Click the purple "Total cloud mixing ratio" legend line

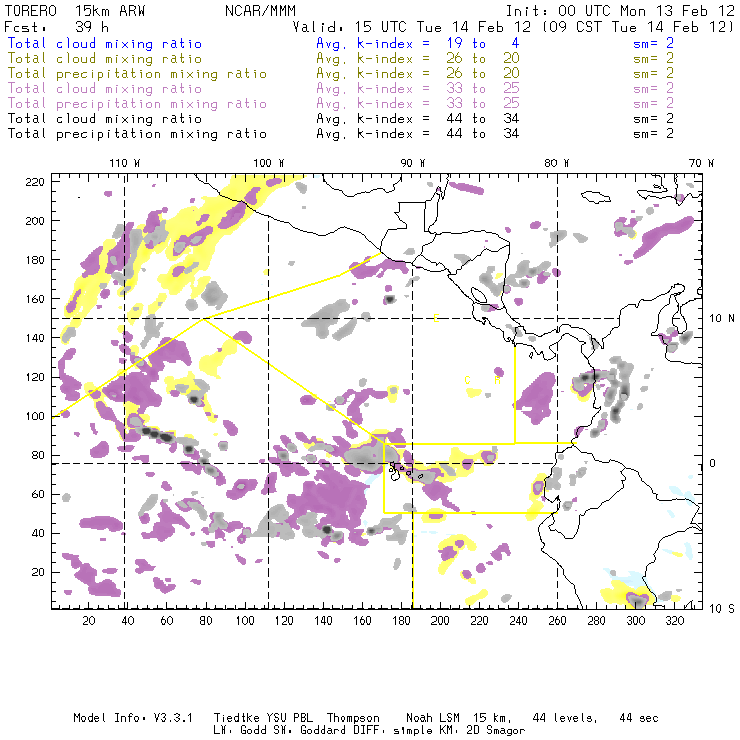click(105, 89)
